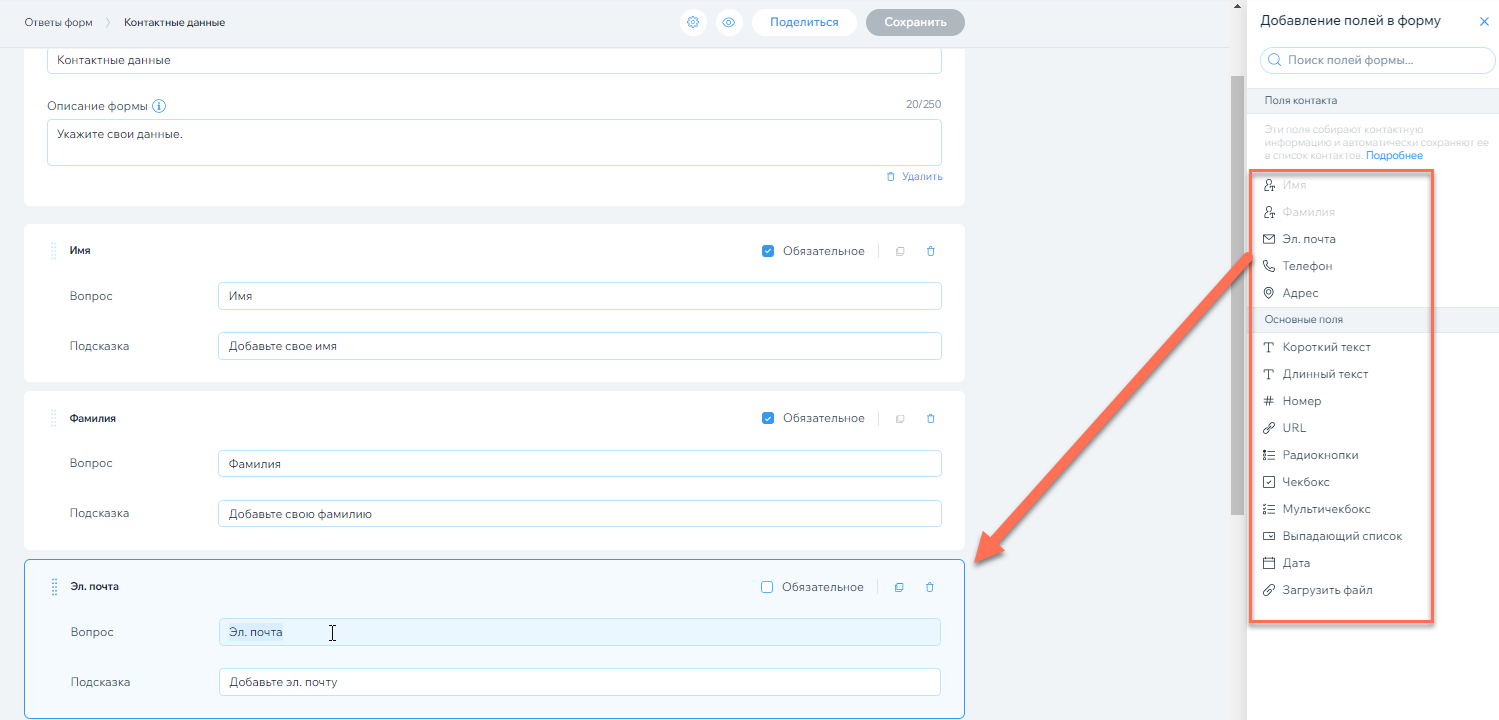Click the Поля контакта section header
This screenshot has width=1499, height=720.
[1373, 101]
